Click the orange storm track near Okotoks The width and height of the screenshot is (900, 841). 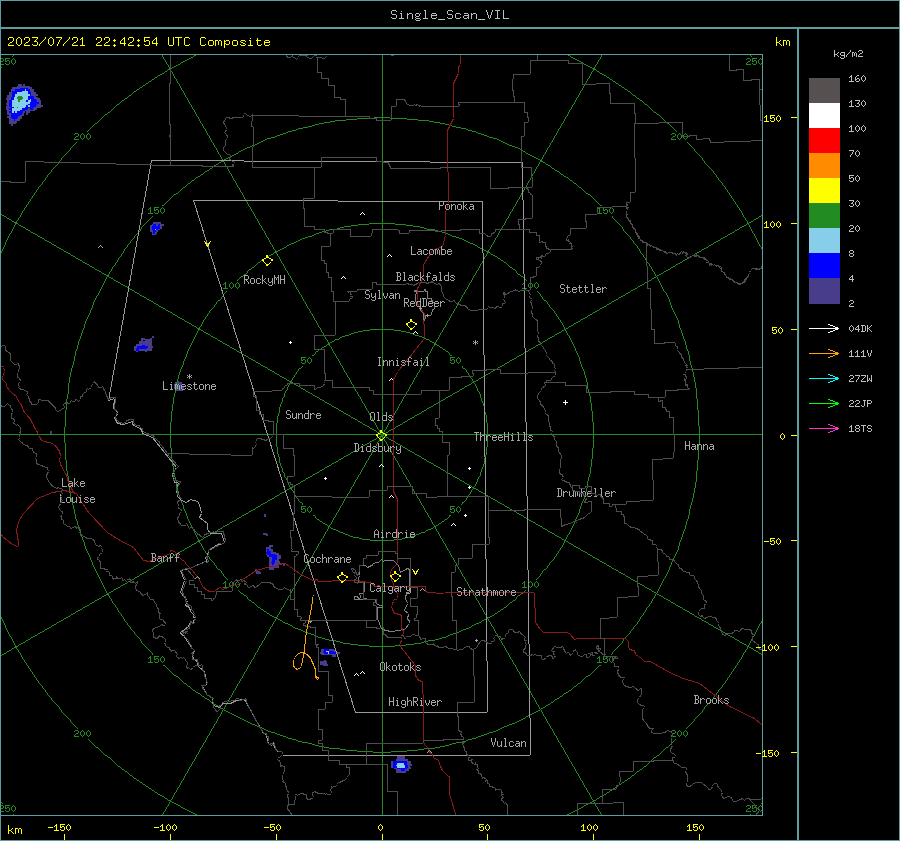click(x=307, y=639)
